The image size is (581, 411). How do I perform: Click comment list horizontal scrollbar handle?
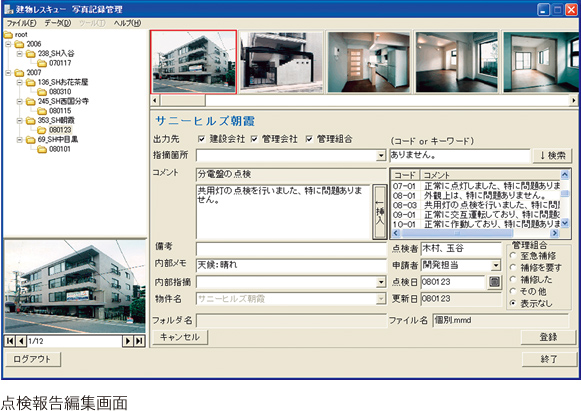pos(457,233)
